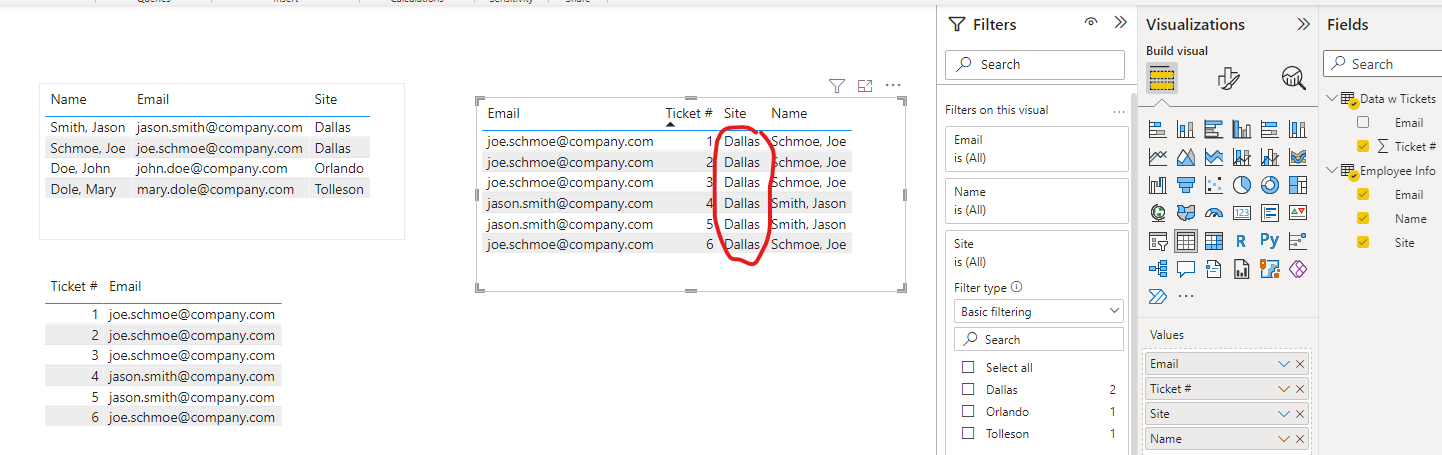
Task: Open the Ticket # value well dropdown
Action: tap(1284, 389)
